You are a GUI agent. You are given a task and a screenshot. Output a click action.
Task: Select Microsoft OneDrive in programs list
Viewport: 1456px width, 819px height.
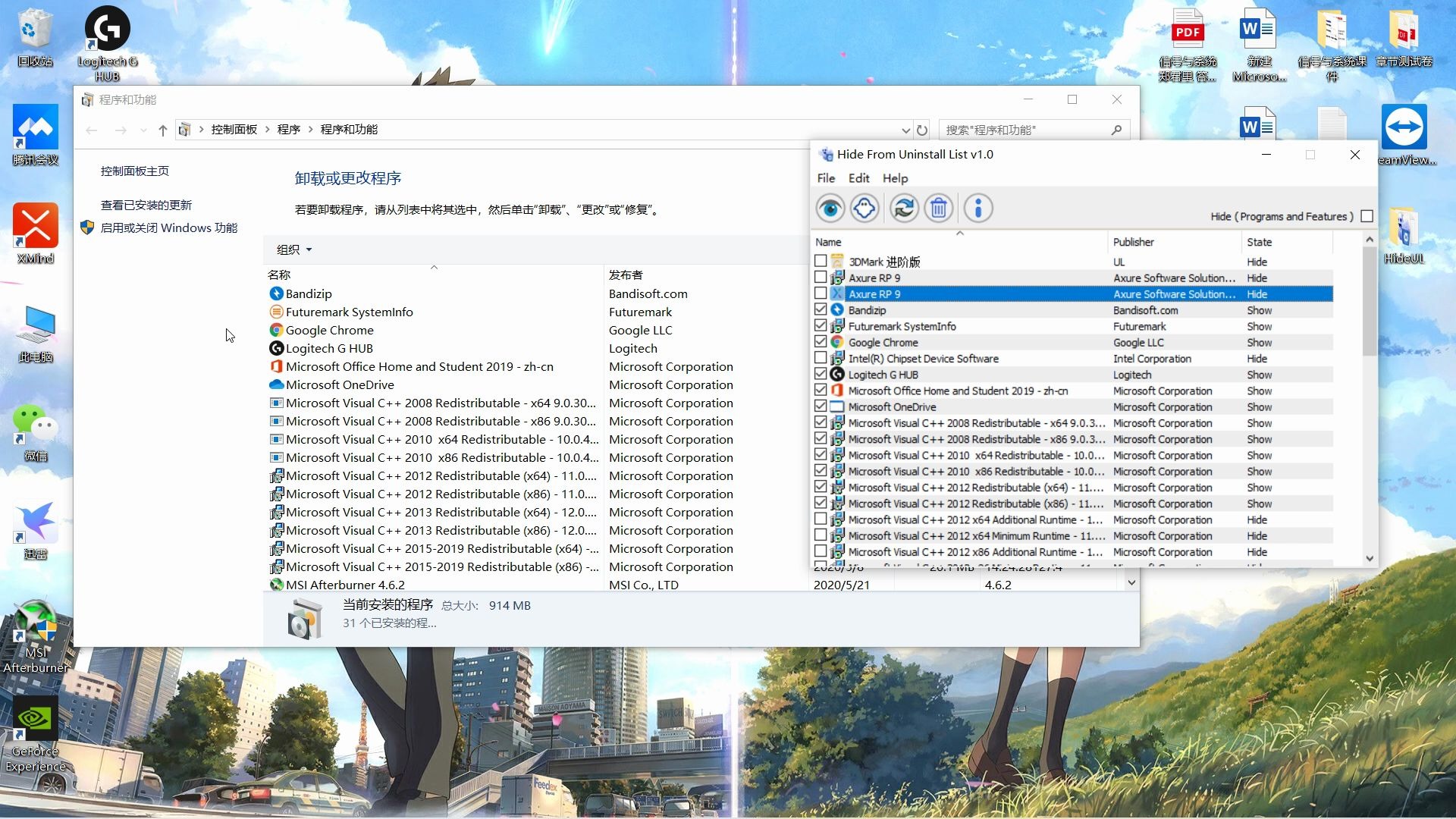click(x=340, y=384)
